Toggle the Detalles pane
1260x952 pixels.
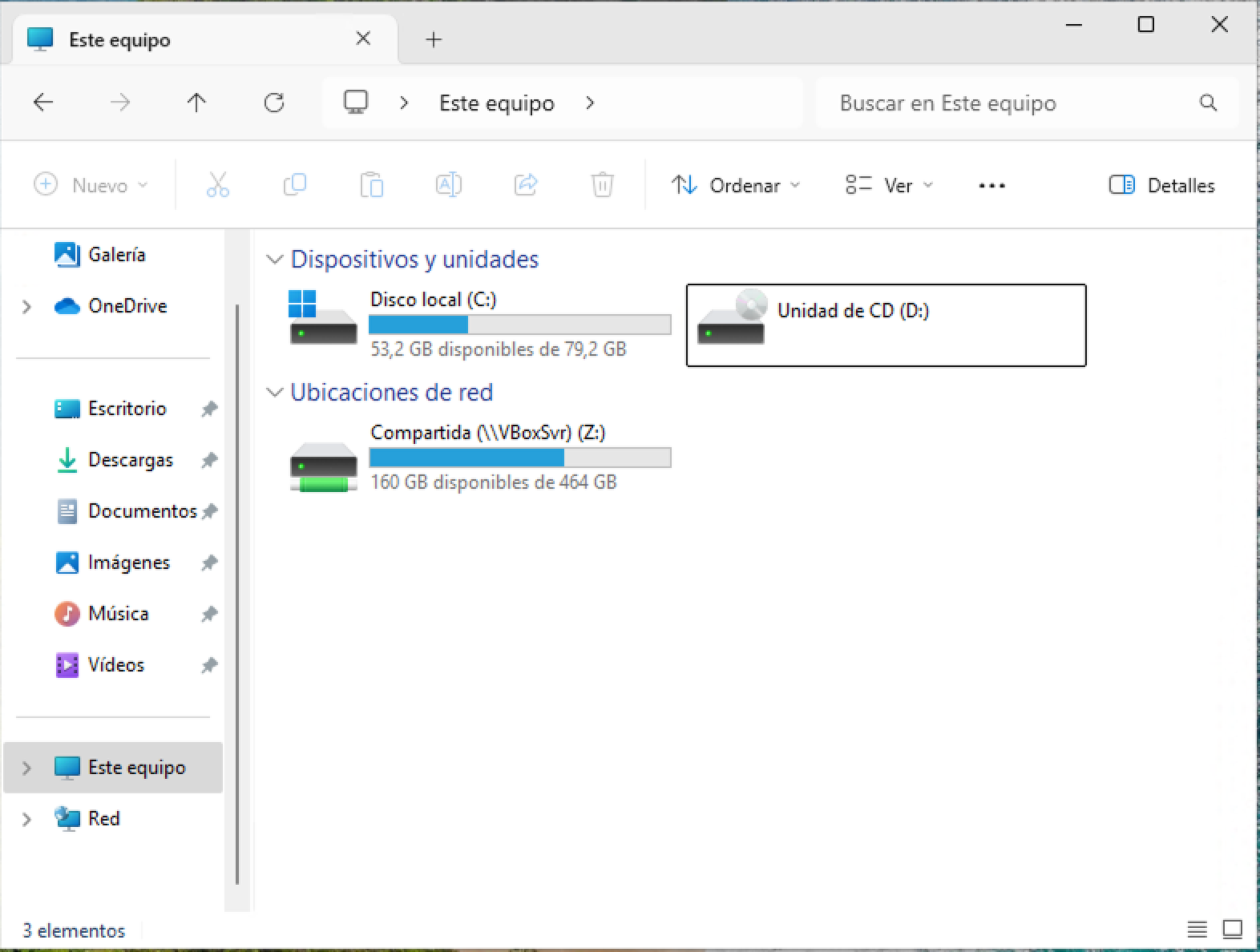pos(1161,185)
